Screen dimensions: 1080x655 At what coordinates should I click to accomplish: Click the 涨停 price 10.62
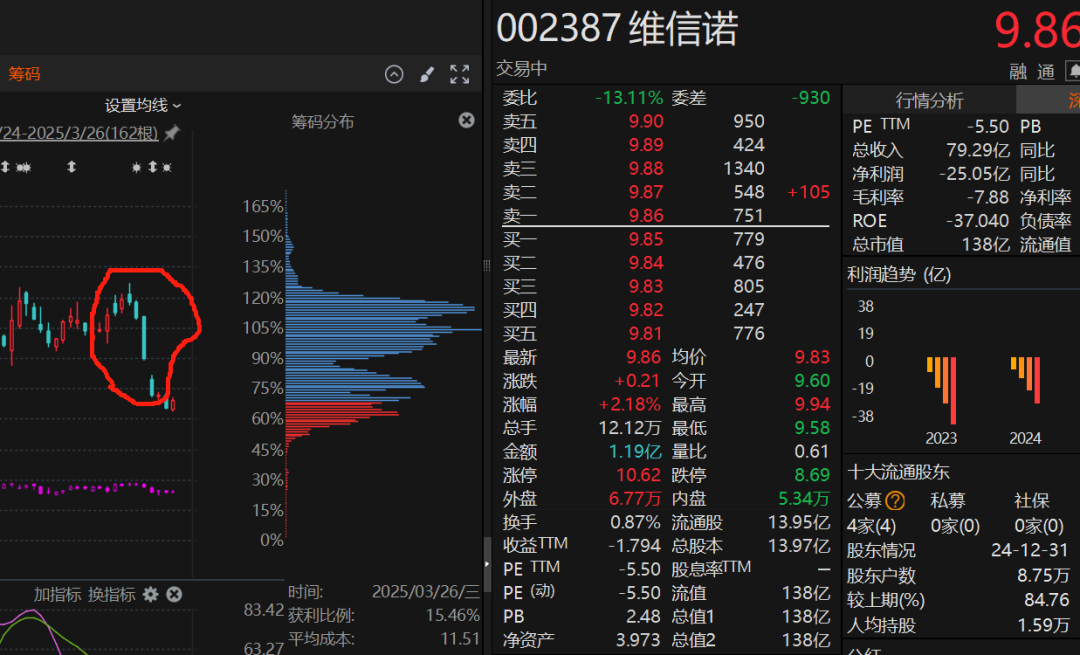coord(638,475)
